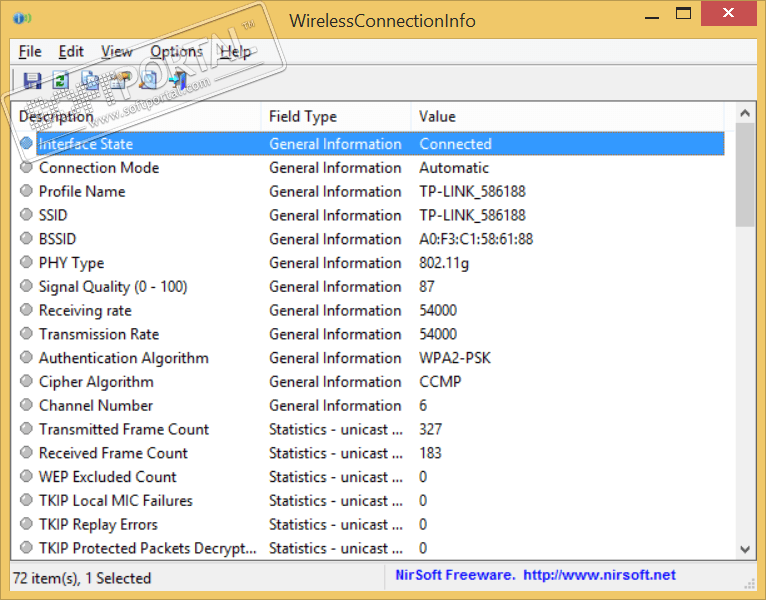This screenshot has width=766, height=600.
Task: Open the File menu
Action: point(30,51)
